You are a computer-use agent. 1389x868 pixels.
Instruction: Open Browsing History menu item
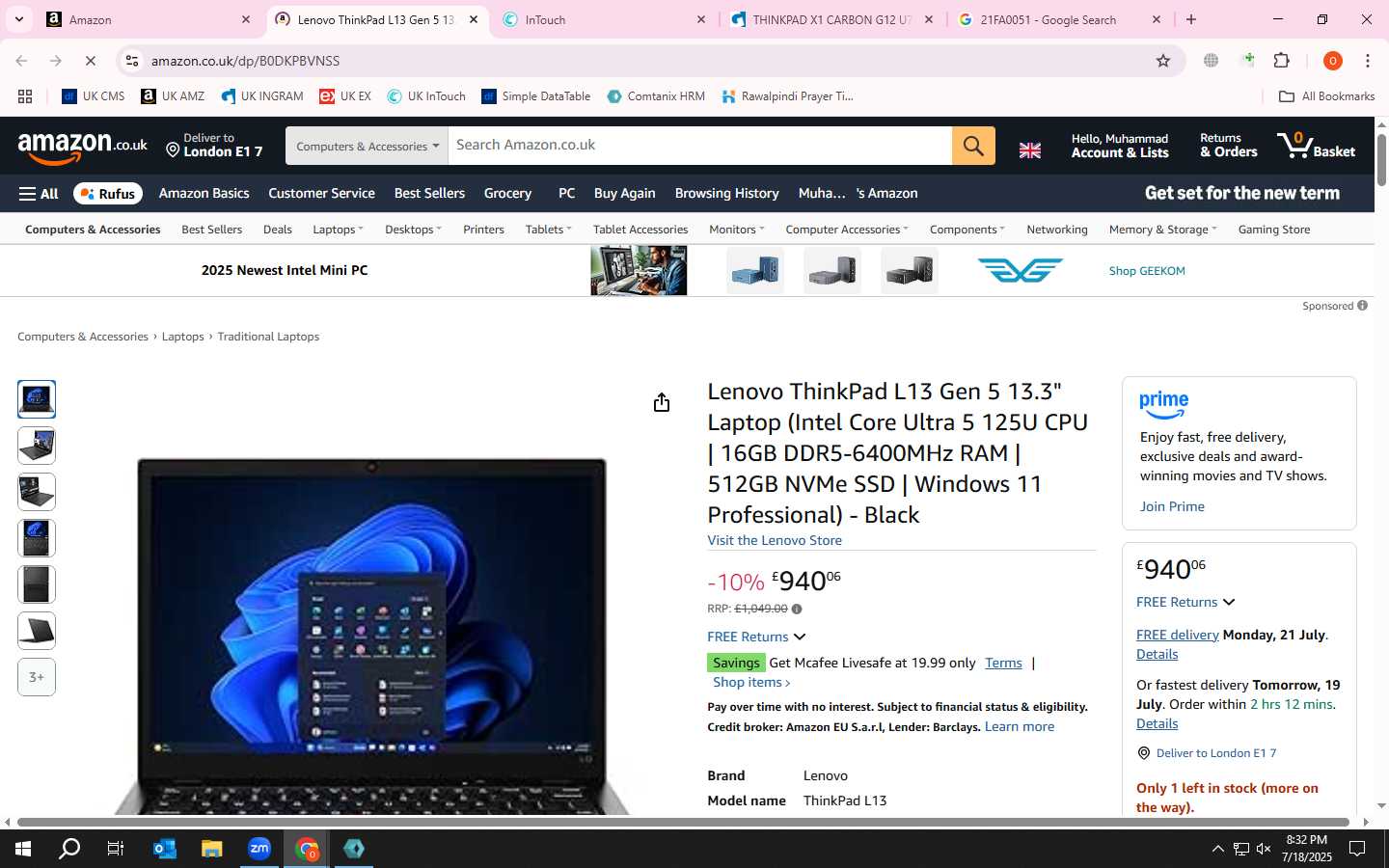(x=726, y=194)
